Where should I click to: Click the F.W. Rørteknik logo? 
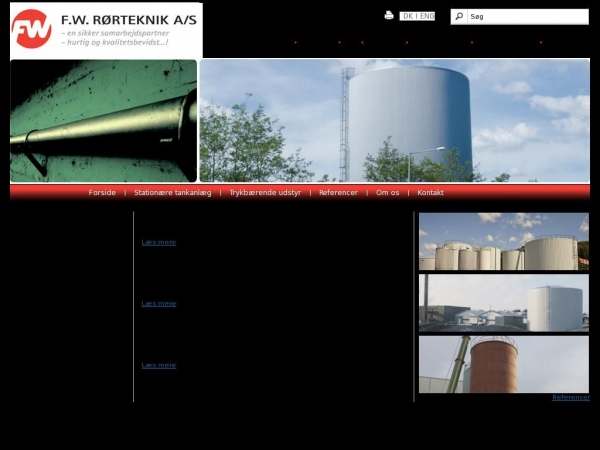tap(104, 30)
